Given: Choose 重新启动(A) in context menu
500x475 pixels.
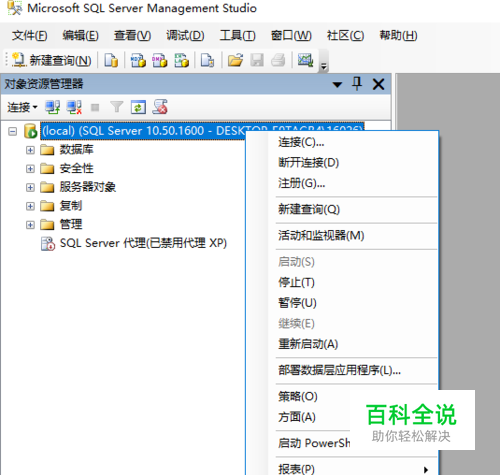Looking at the screenshot, I should pos(342,344).
